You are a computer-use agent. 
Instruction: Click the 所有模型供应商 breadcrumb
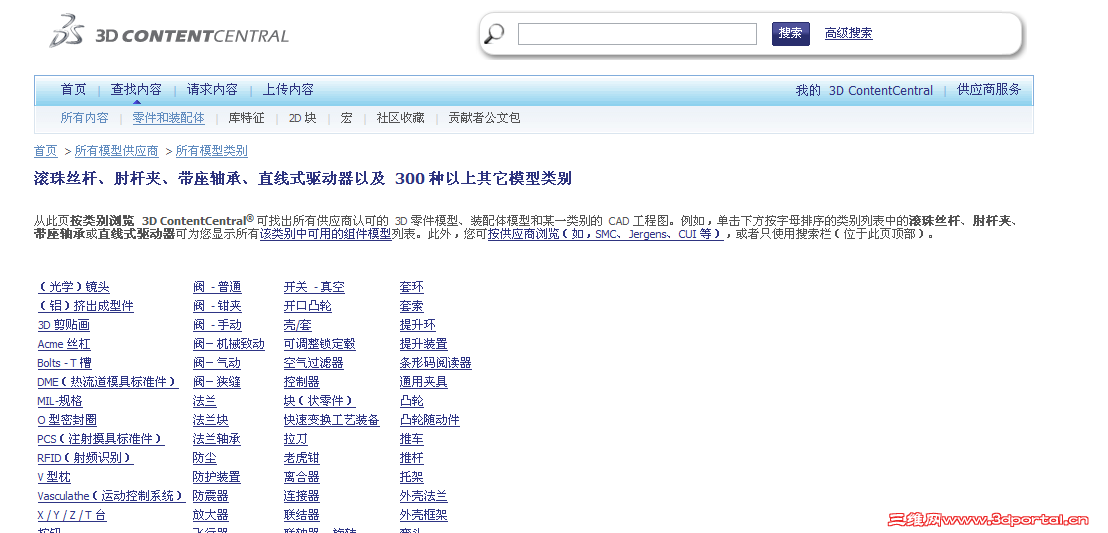pos(117,151)
